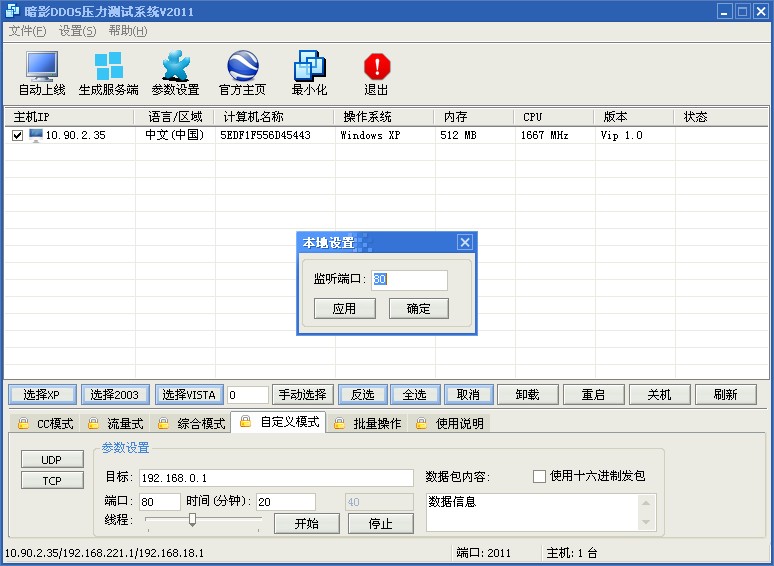Image resolution: width=774 pixels, height=566 pixels.
Task: Open the 官方主页 globe icon
Action: [x=242, y=66]
